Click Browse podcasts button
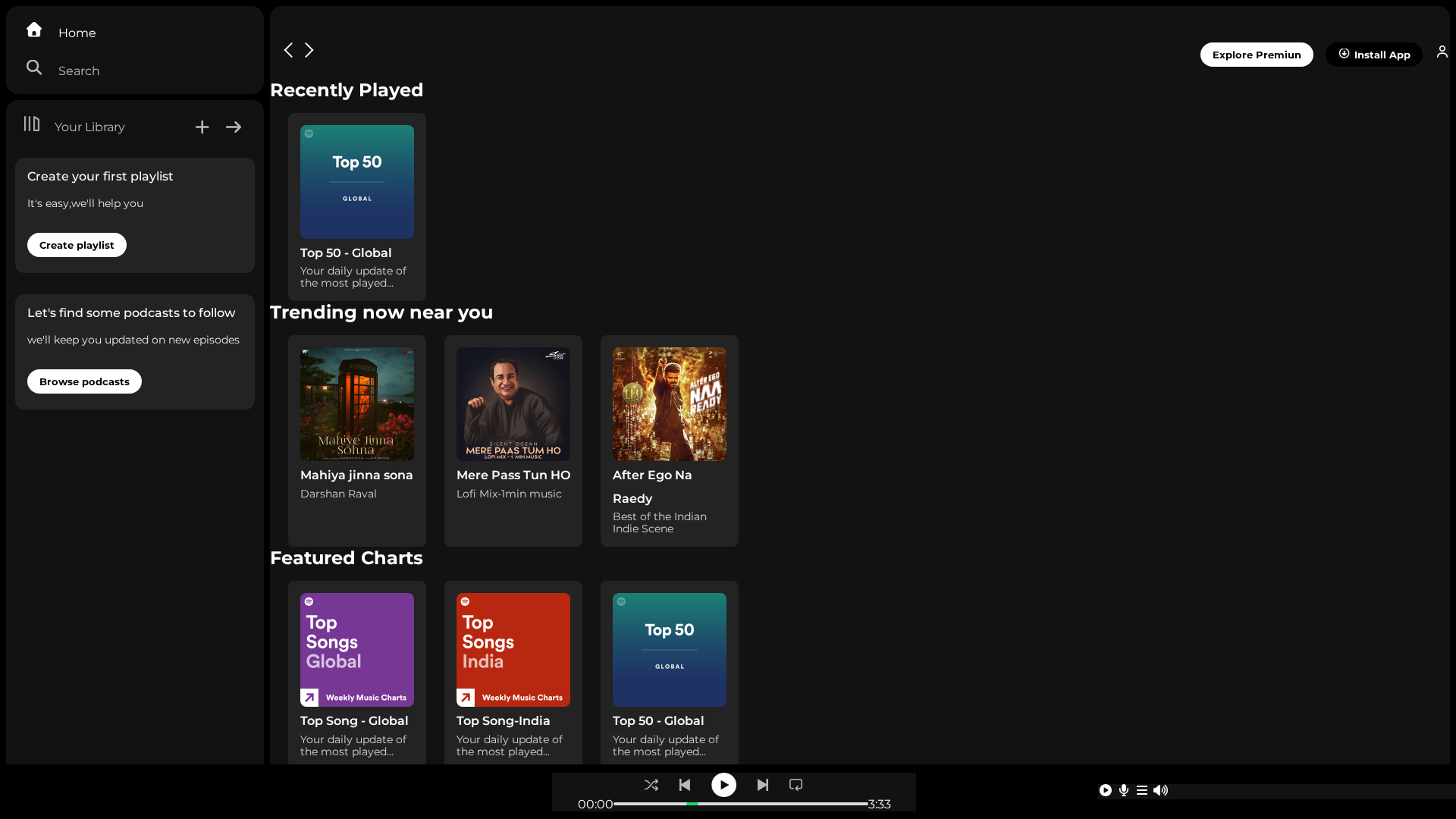Screen dimensions: 1456x819 [84, 381]
